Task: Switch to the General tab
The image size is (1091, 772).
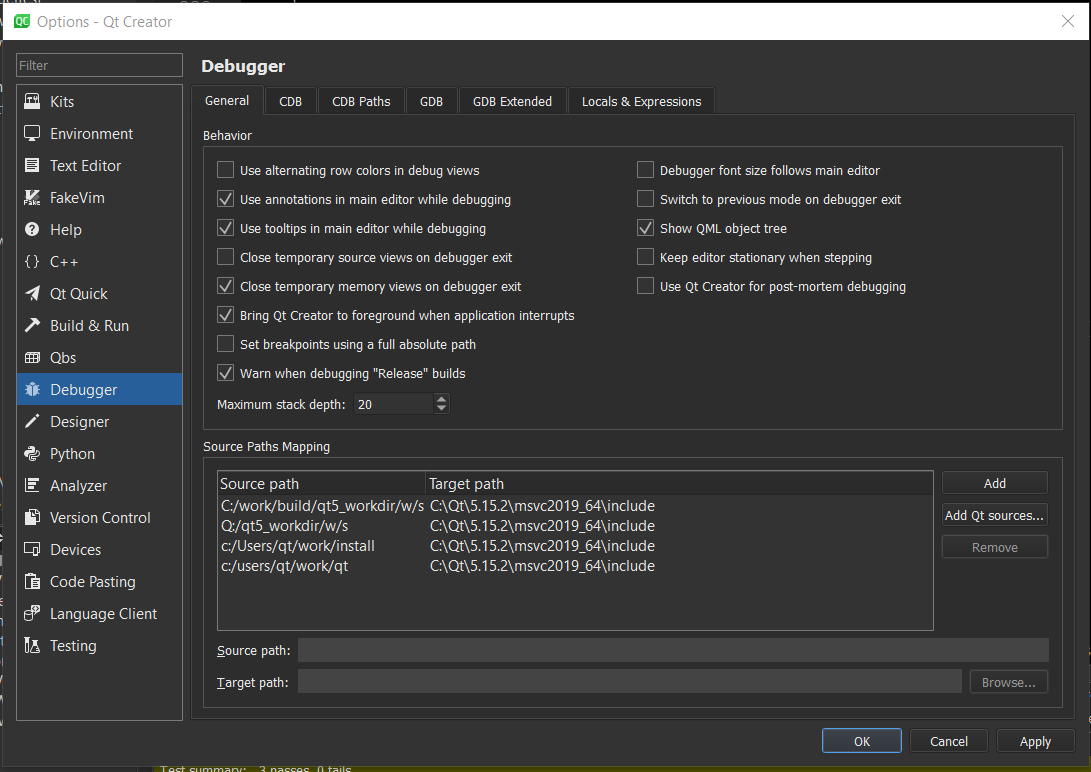Action: [227, 101]
